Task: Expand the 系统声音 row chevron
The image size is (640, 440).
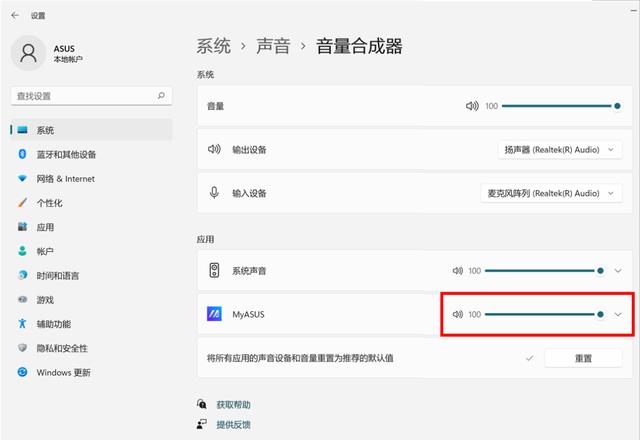Action: (618, 271)
